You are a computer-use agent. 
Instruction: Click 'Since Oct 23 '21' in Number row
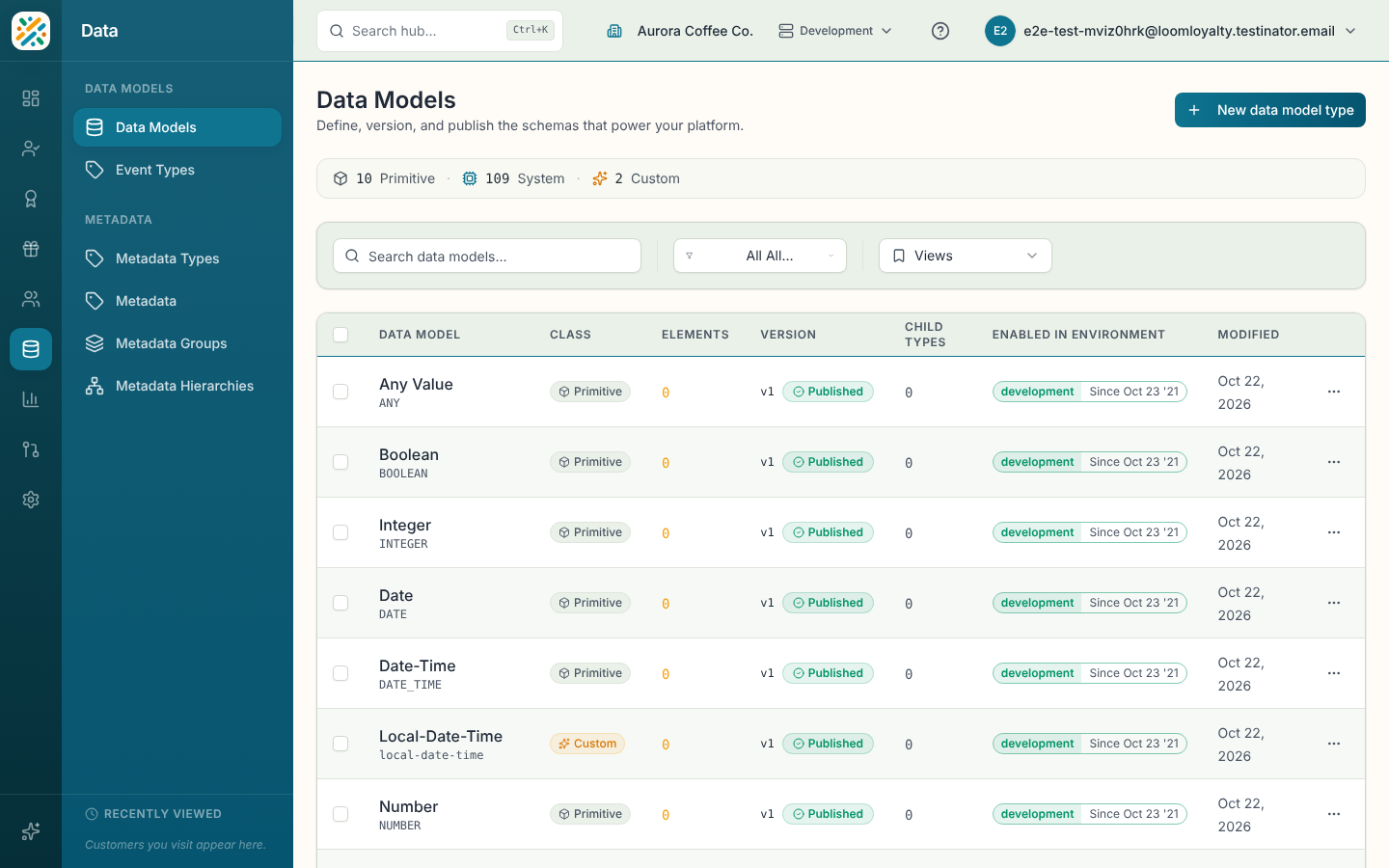pos(1134,814)
